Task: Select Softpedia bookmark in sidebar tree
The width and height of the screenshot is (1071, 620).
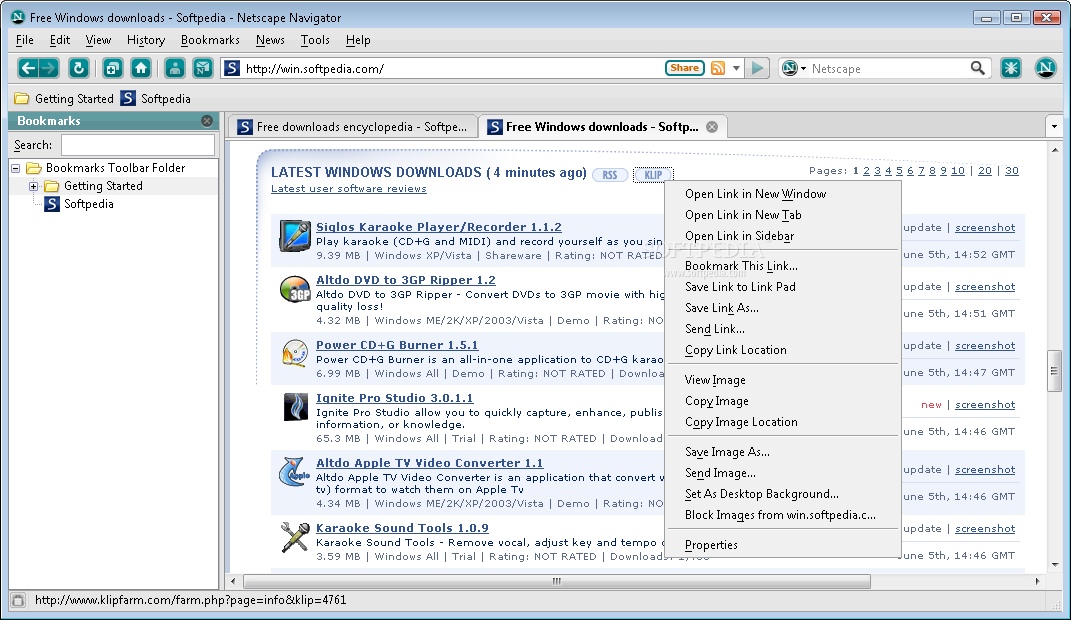Action: [x=89, y=204]
